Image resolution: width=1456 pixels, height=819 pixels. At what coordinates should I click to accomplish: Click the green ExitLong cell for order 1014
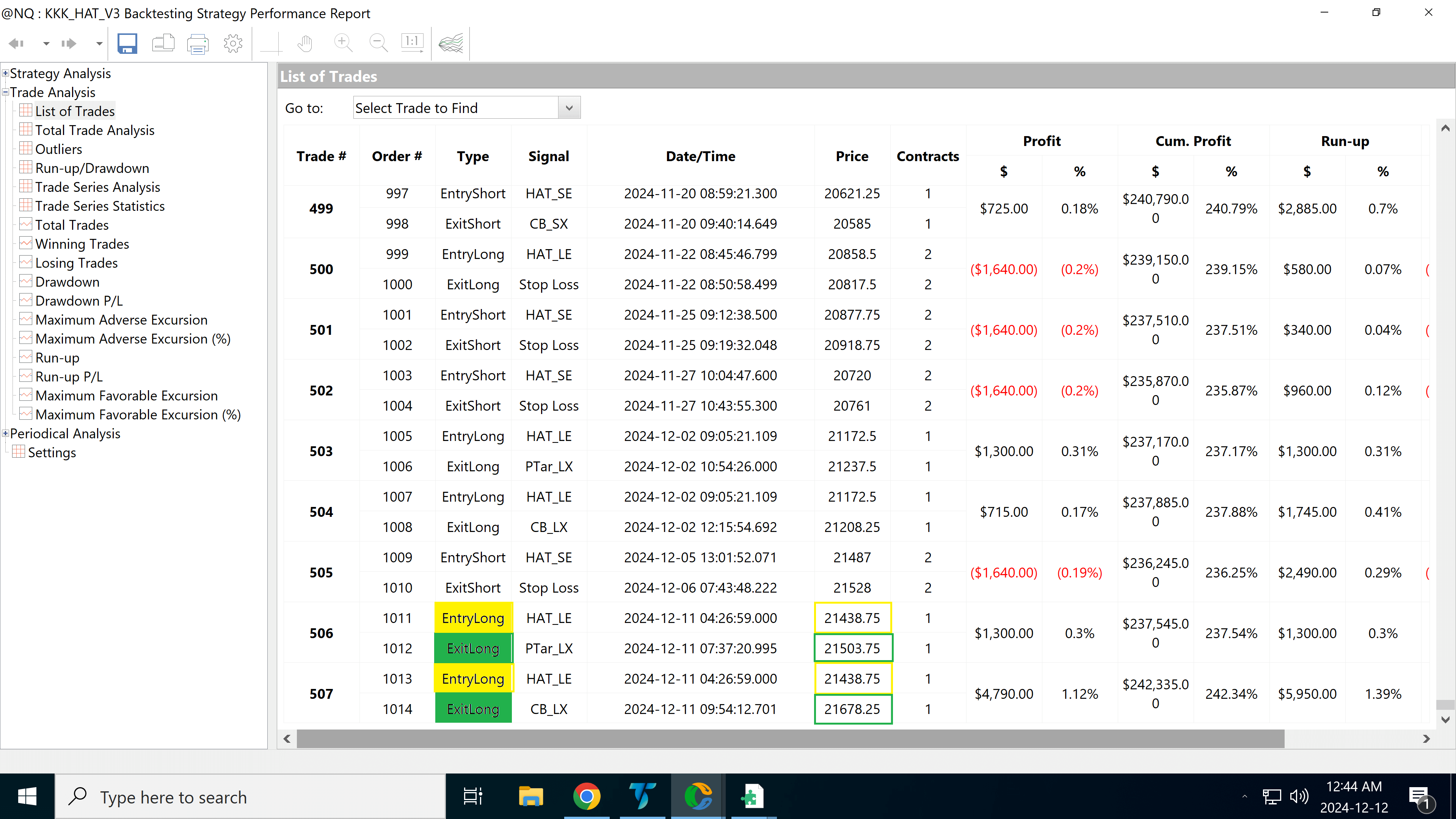click(x=473, y=709)
